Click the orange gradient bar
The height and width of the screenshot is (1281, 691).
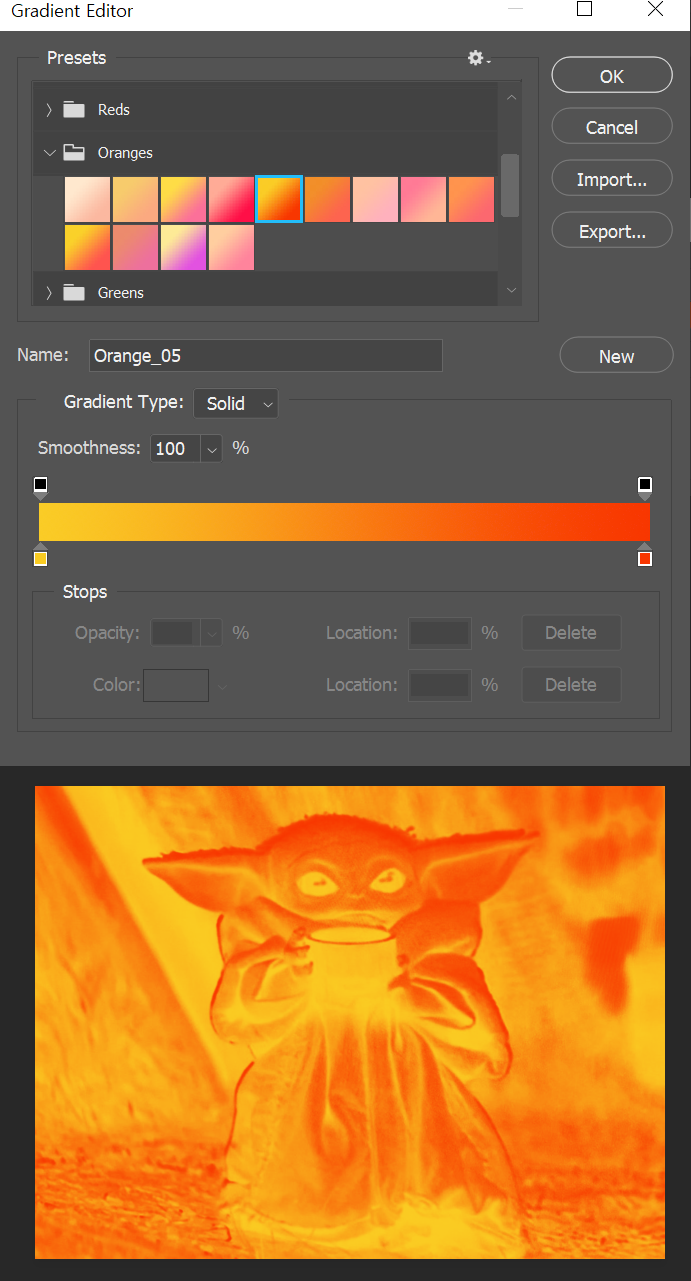[344, 522]
